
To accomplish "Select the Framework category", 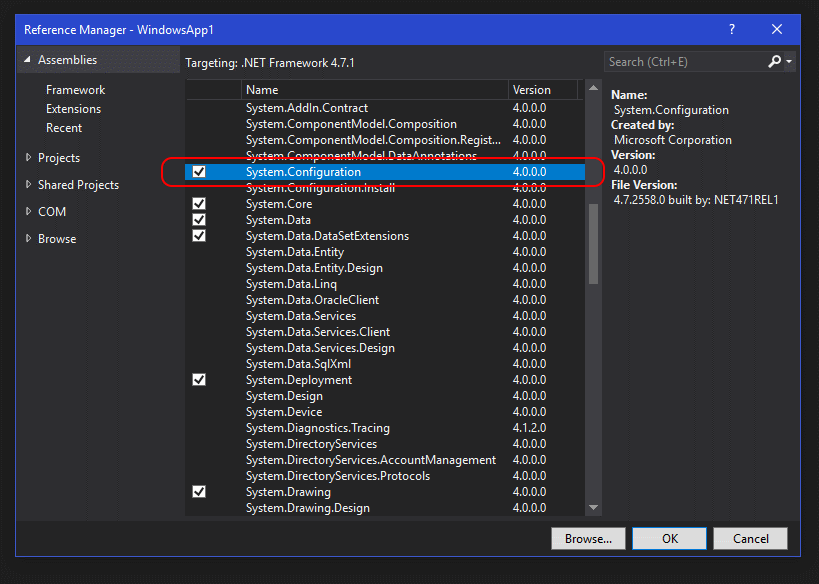I will coord(76,90).
